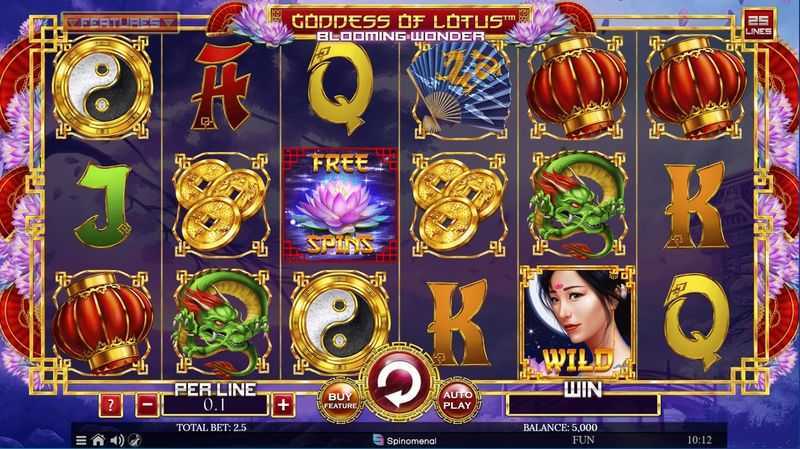The width and height of the screenshot is (800, 449).
Task: Click the Buy Feature button
Action: (x=340, y=400)
